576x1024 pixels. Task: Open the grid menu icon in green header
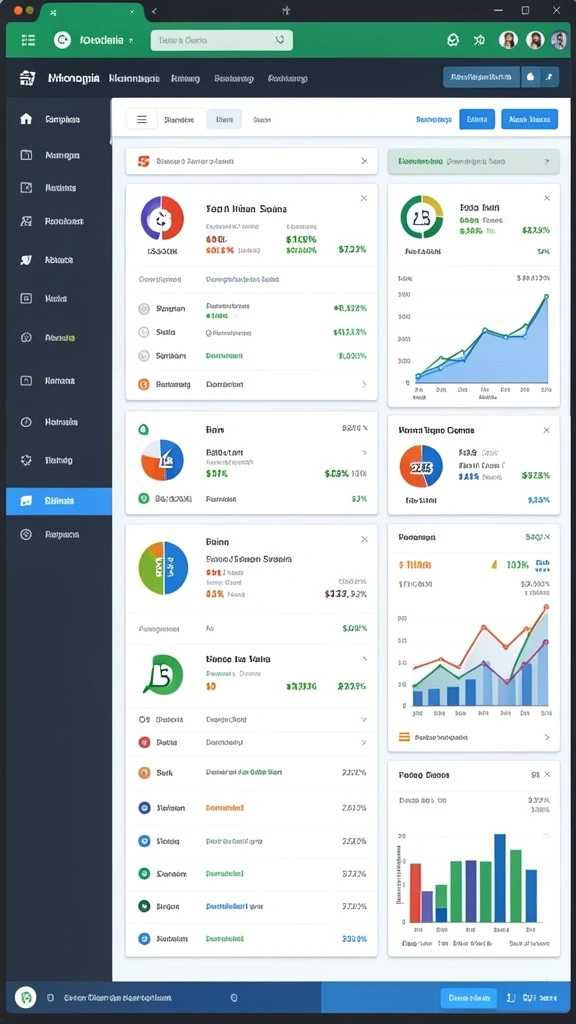click(29, 40)
